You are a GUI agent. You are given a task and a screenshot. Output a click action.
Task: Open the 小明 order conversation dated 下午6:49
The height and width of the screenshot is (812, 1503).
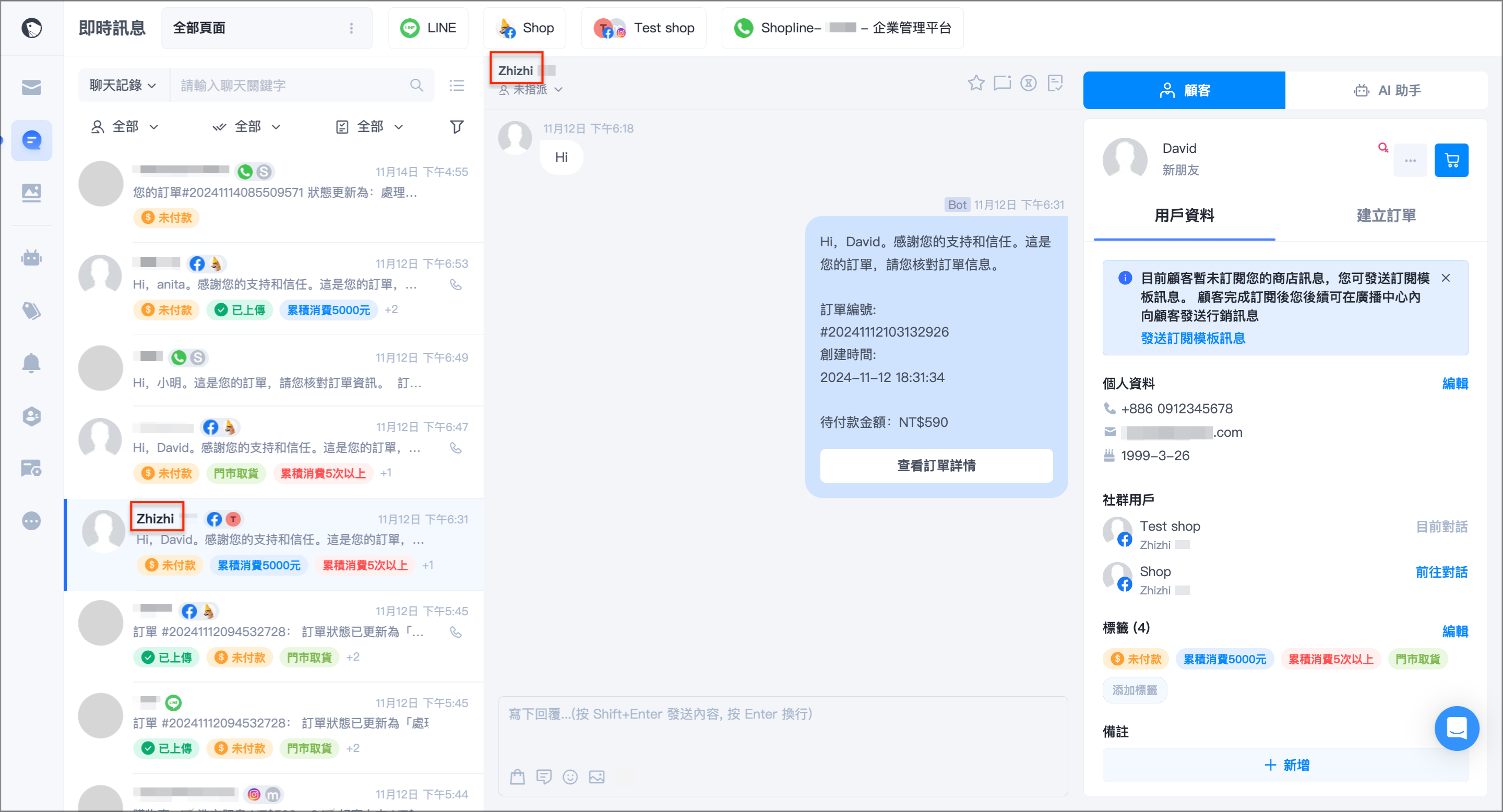coord(274,370)
